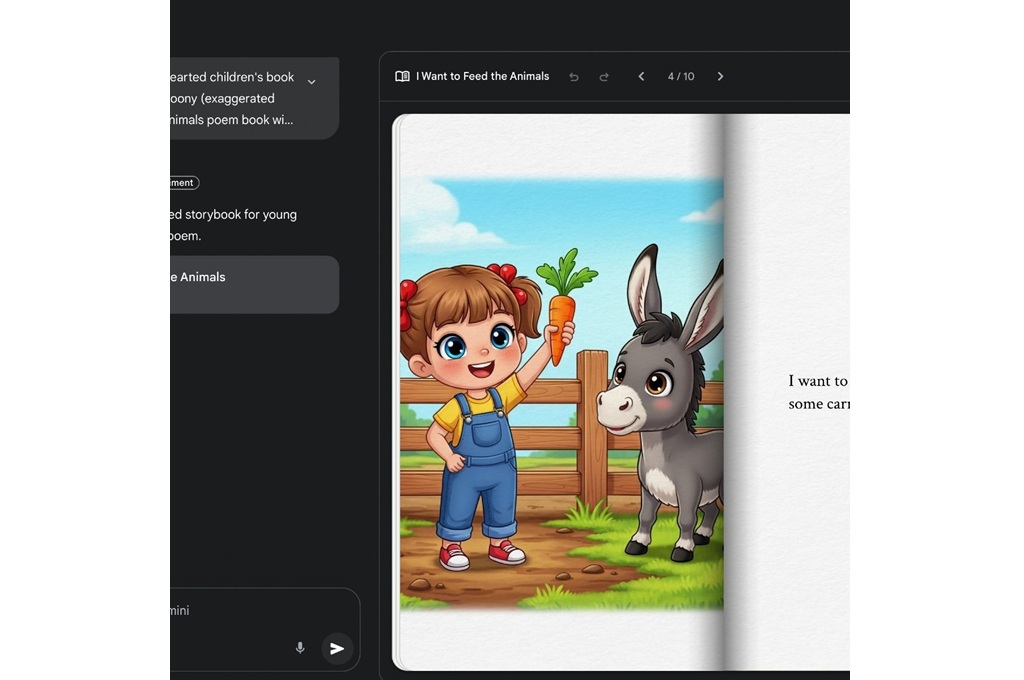Viewport: 1024px width, 680px height.
Task: Click the book's left page edge
Action: pyautogui.click(x=396, y=392)
